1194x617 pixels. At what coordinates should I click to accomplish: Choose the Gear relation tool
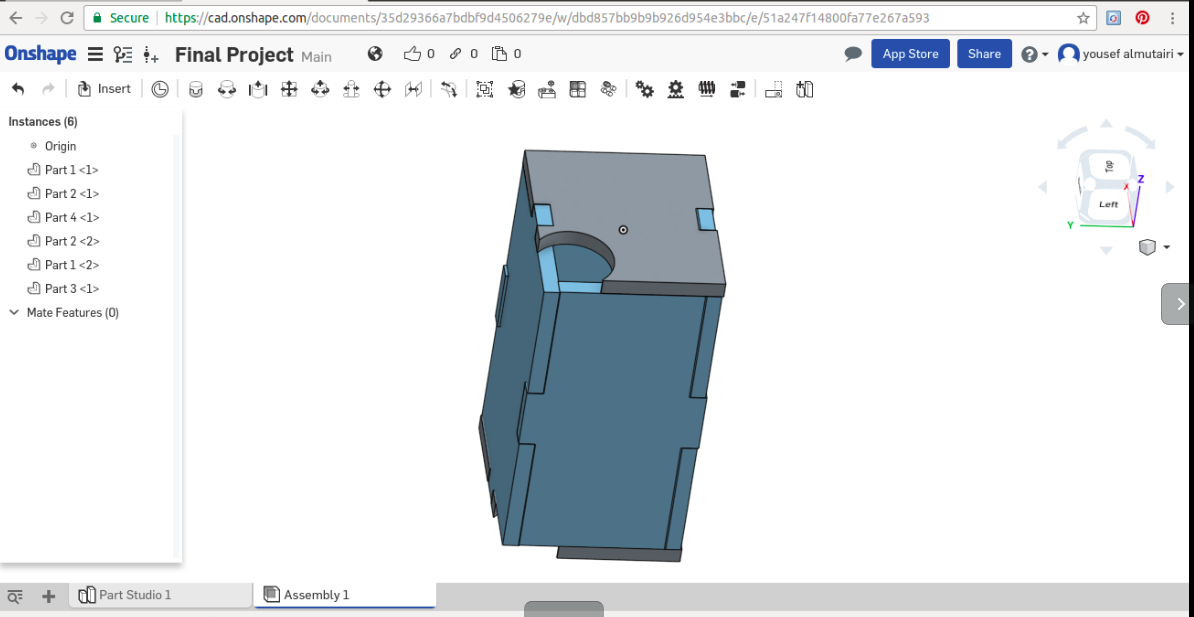pyautogui.click(x=645, y=89)
